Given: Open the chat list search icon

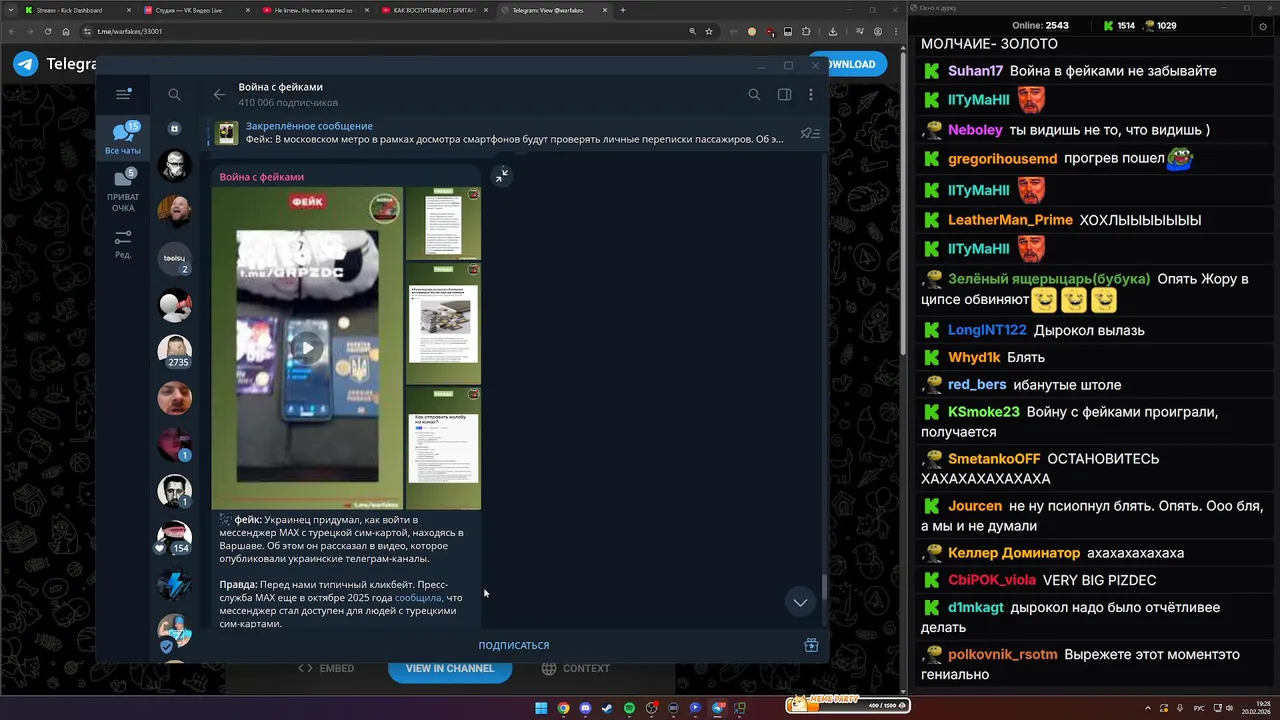Looking at the screenshot, I should pos(174,94).
